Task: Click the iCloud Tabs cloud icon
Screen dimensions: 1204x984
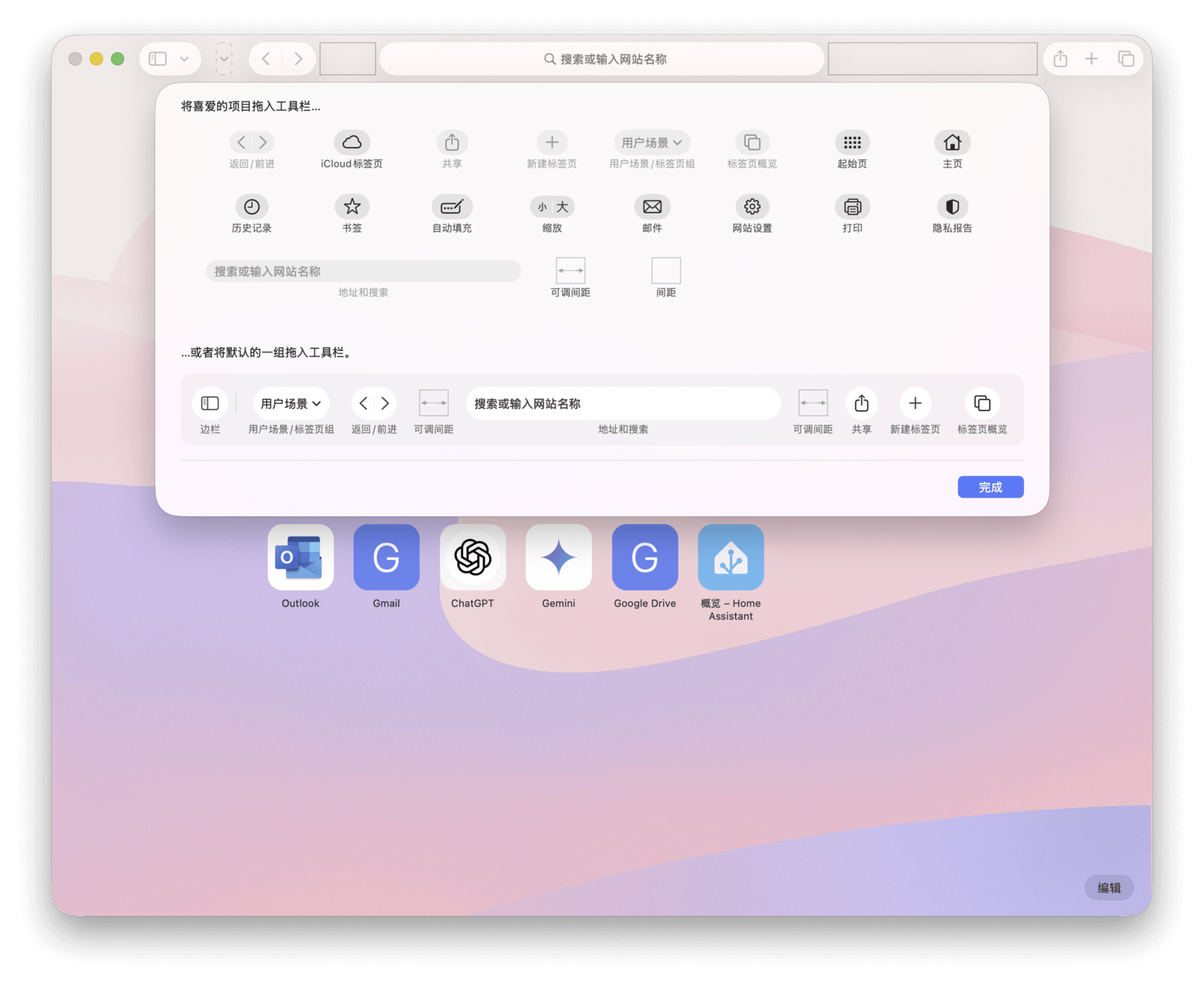Action: click(x=351, y=142)
